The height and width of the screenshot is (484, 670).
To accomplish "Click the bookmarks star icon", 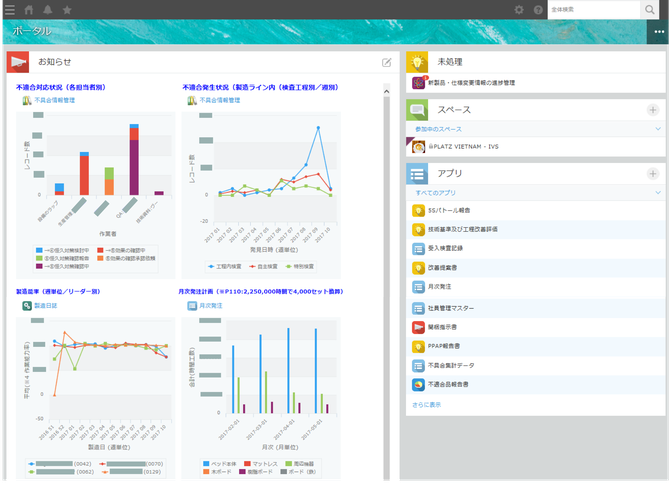I will point(67,9).
